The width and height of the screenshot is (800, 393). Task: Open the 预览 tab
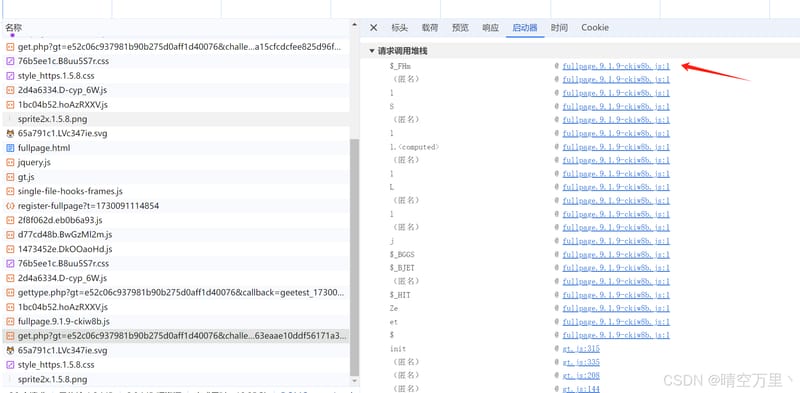460,28
